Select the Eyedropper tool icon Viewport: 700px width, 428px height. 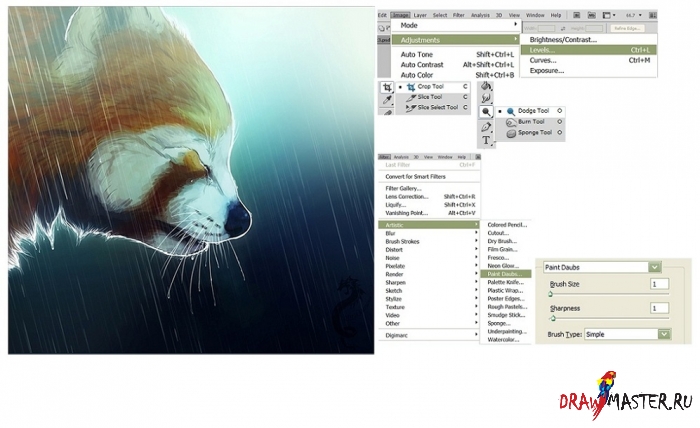pyautogui.click(x=387, y=100)
